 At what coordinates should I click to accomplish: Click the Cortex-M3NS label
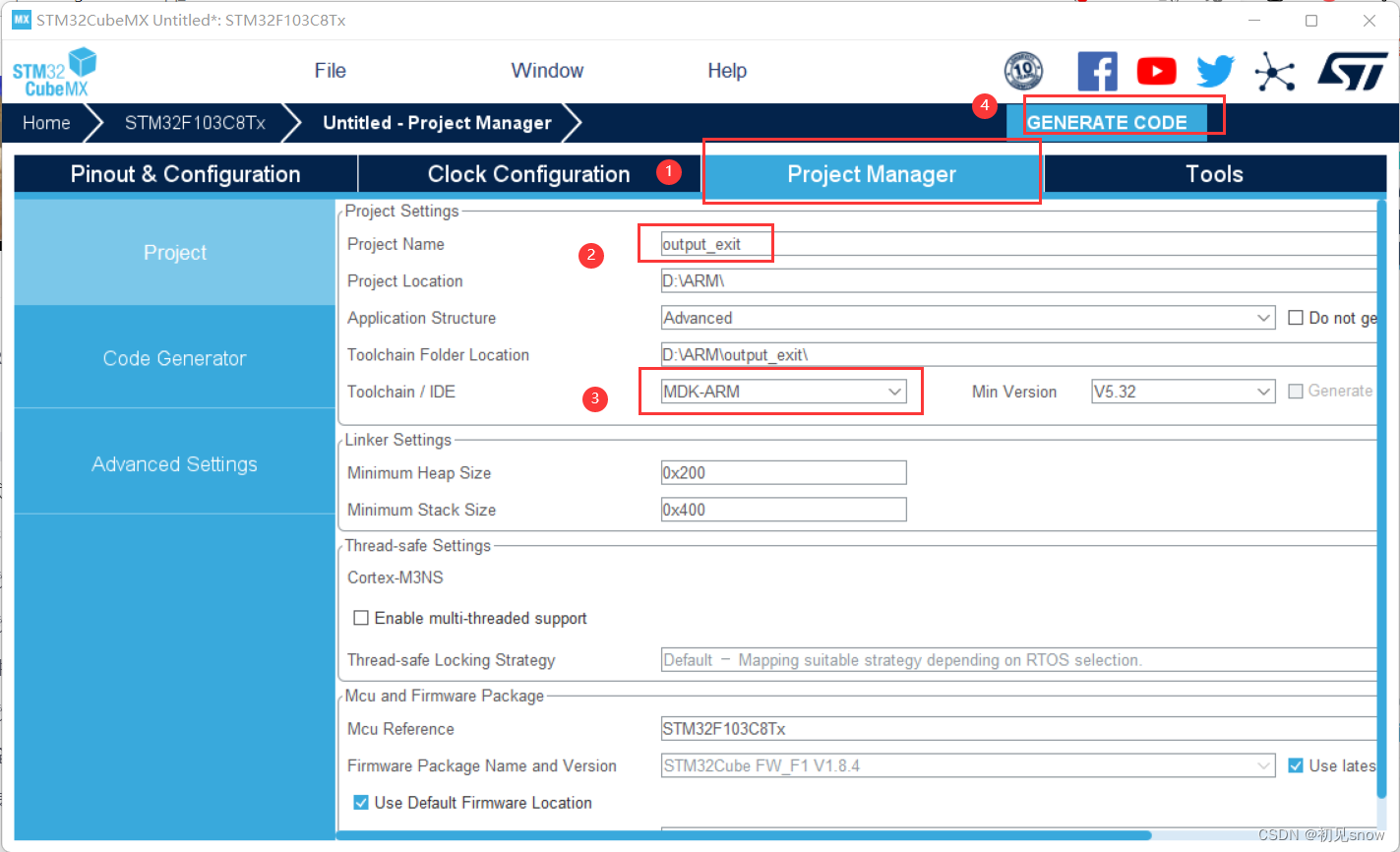pyautogui.click(x=396, y=578)
